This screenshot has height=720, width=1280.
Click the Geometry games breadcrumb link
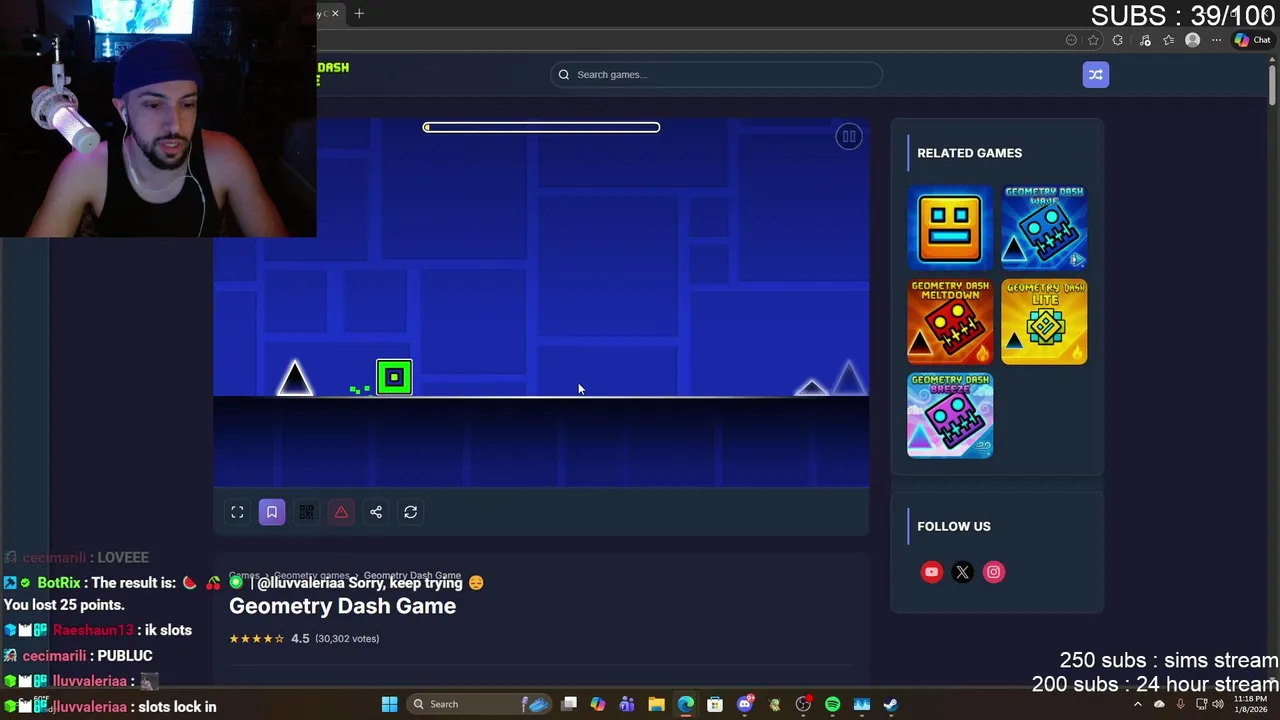pyautogui.click(x=311, y=576)
